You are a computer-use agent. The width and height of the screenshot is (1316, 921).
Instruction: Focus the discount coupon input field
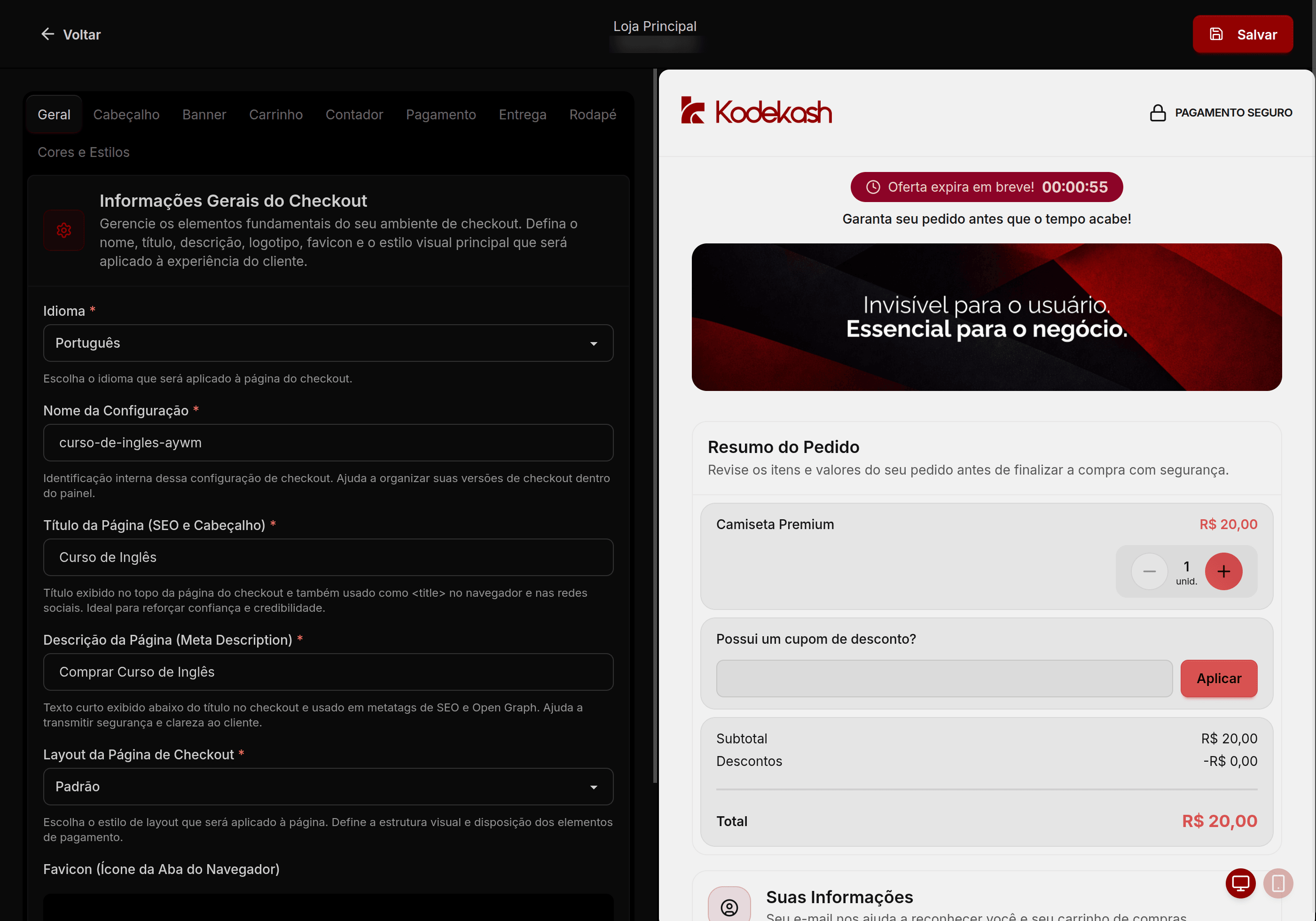tap(943, 679)
